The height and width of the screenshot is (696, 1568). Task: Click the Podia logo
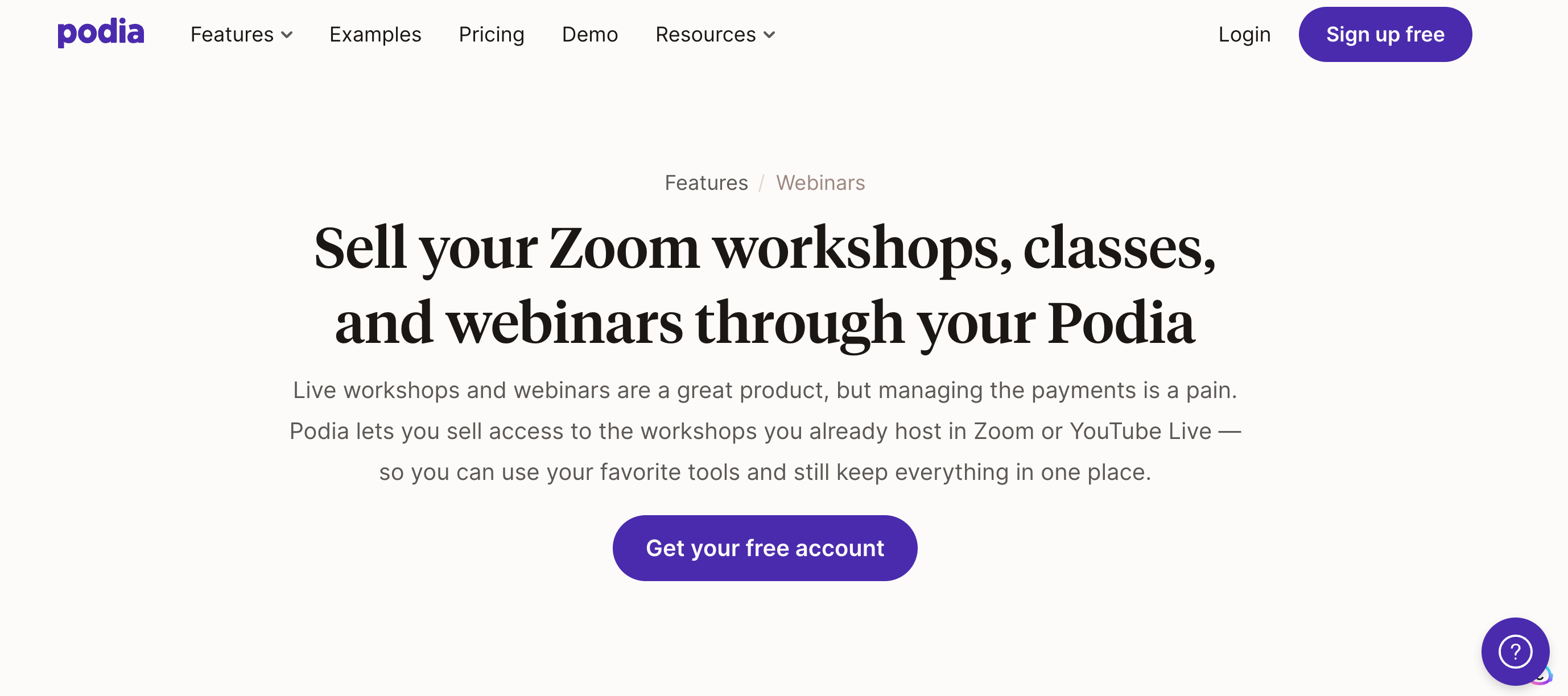pyautogui.click(x=101, y=34)
